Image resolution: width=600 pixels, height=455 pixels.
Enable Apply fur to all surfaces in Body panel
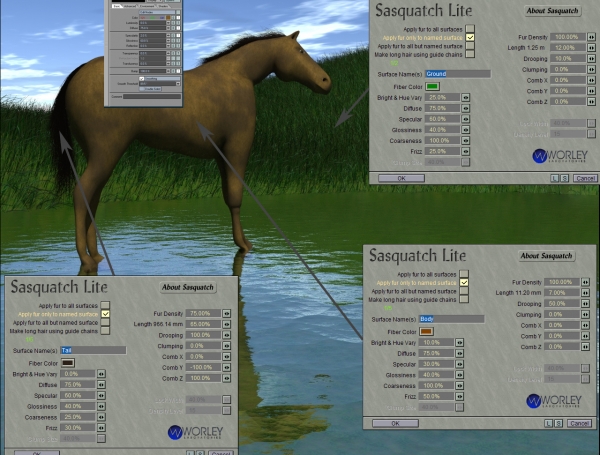(x=464, y=274)
